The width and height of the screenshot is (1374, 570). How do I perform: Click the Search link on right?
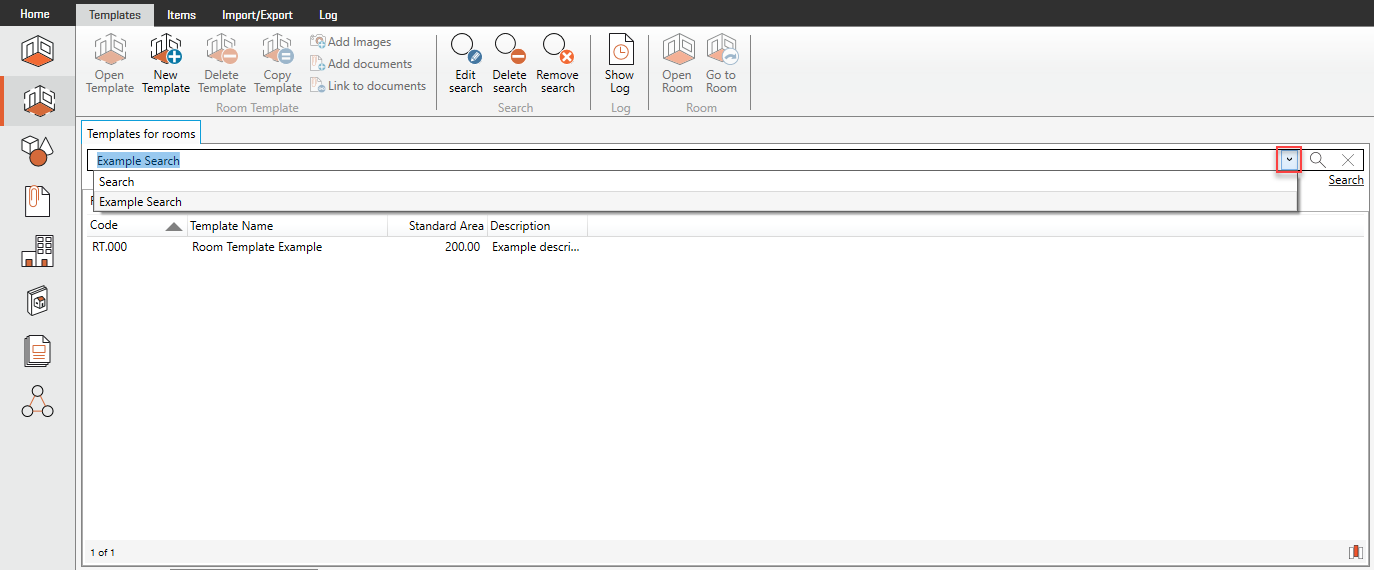pos(1345,181)
